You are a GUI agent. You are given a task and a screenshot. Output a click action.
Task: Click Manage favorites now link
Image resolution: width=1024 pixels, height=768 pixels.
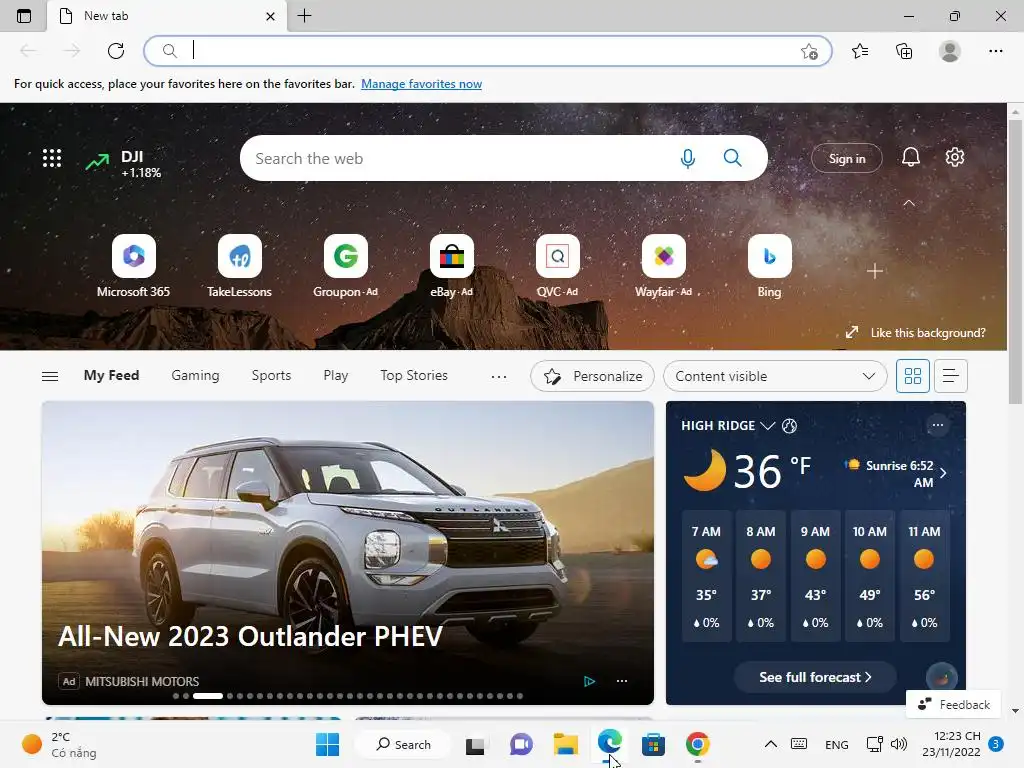pos(421,84)
